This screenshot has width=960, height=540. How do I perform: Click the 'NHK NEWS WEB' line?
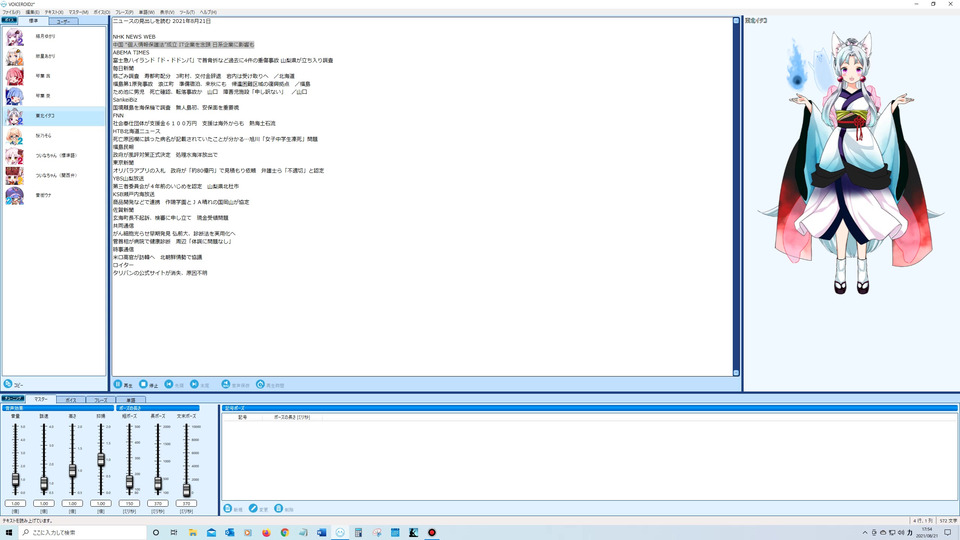(134, 37)
